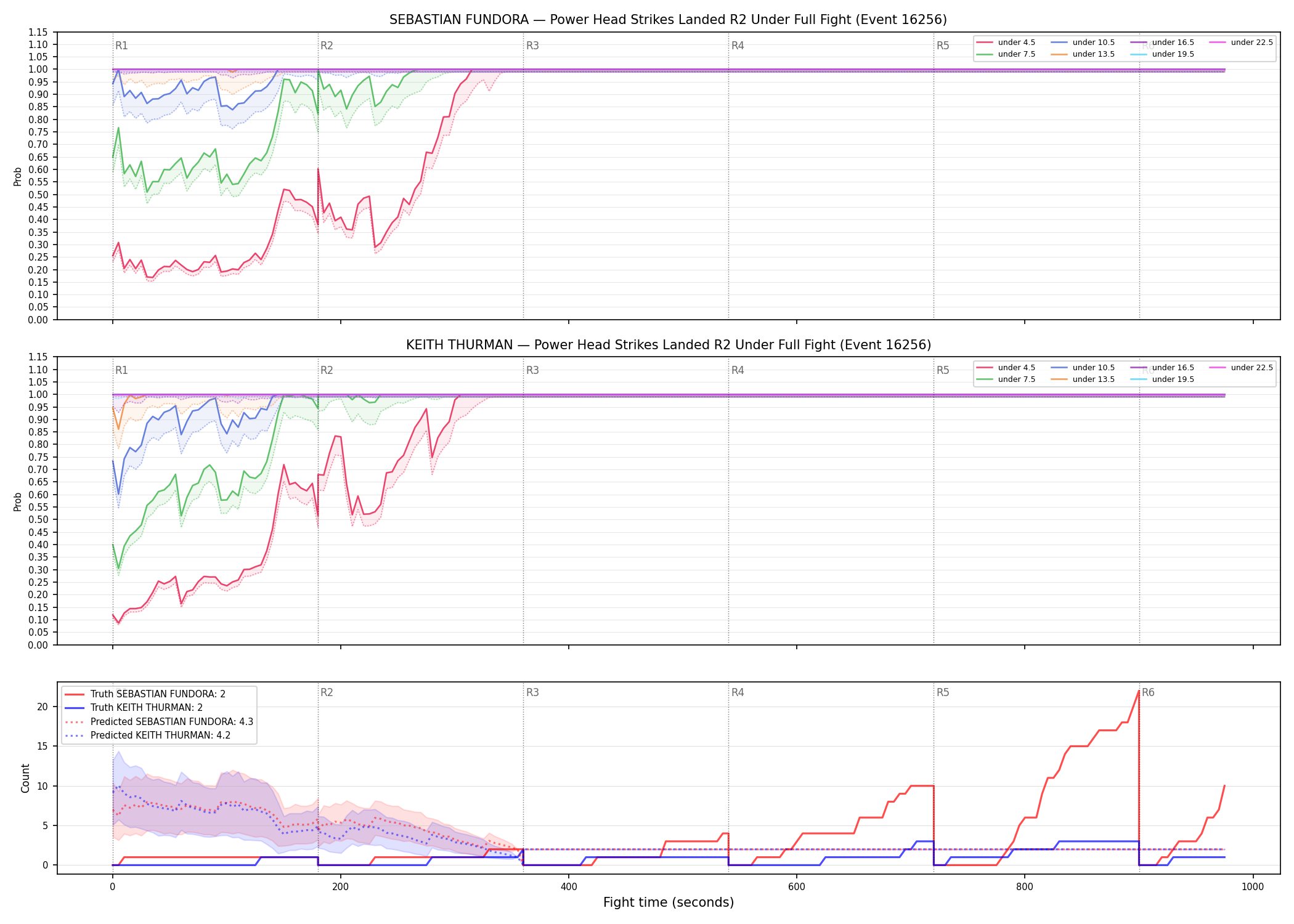
Task: Click 'Predicted SEBASTIAN FUNDORA: 4.3' legend entry
Action: pyautogui.click(x=159, y=722)
